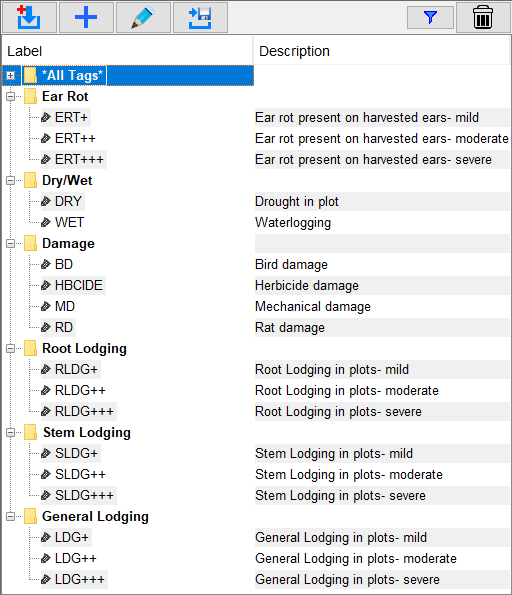This screenshot has height=595, width=512.
Task: Click the Ear Rot folder icon
Action: tap(30, 96)
